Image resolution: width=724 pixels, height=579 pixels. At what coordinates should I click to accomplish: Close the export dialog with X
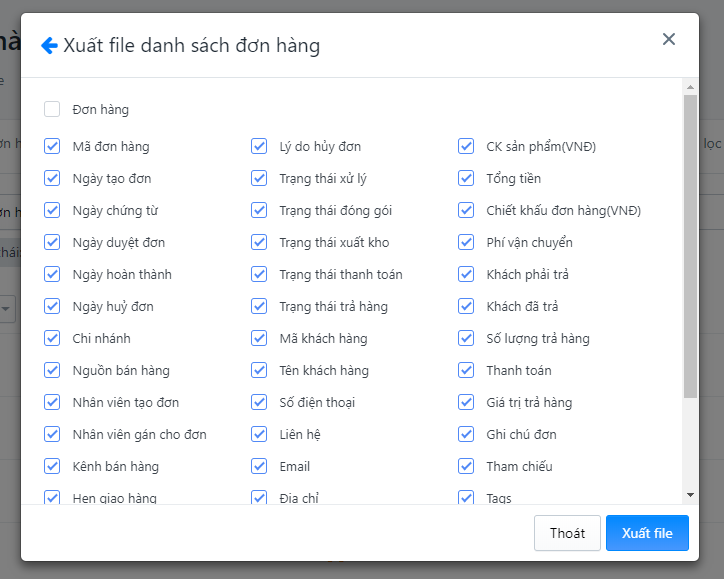coord(669,39)
